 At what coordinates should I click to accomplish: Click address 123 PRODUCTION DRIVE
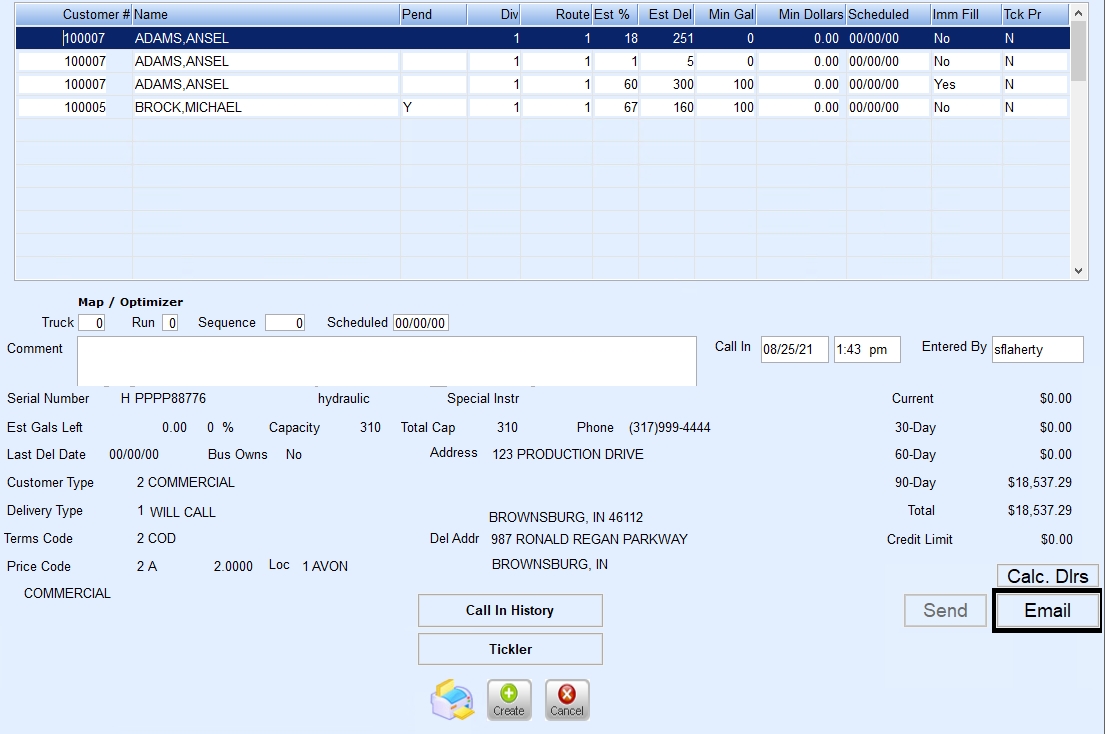click(568, 454)
